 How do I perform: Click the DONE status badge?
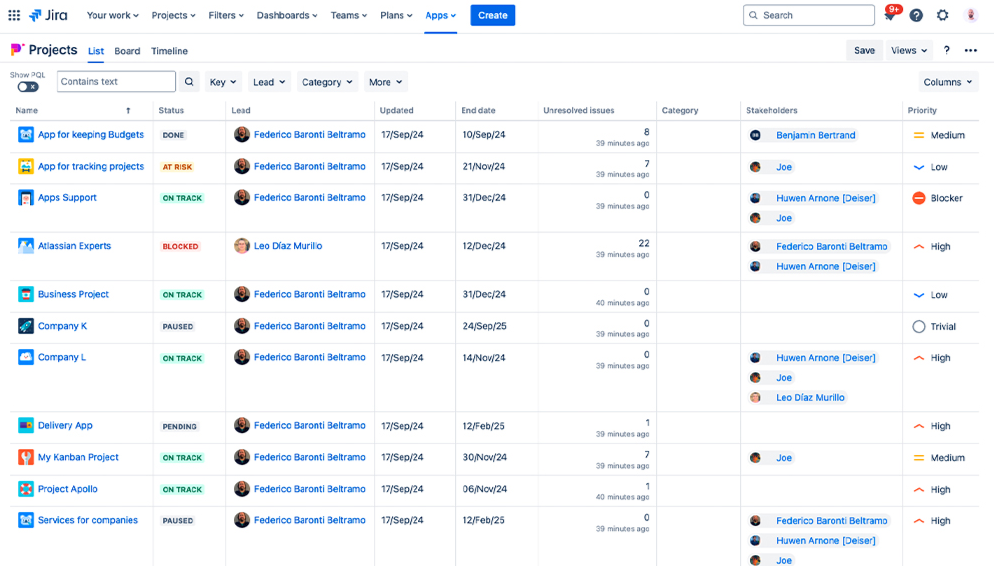click(173, 135)
